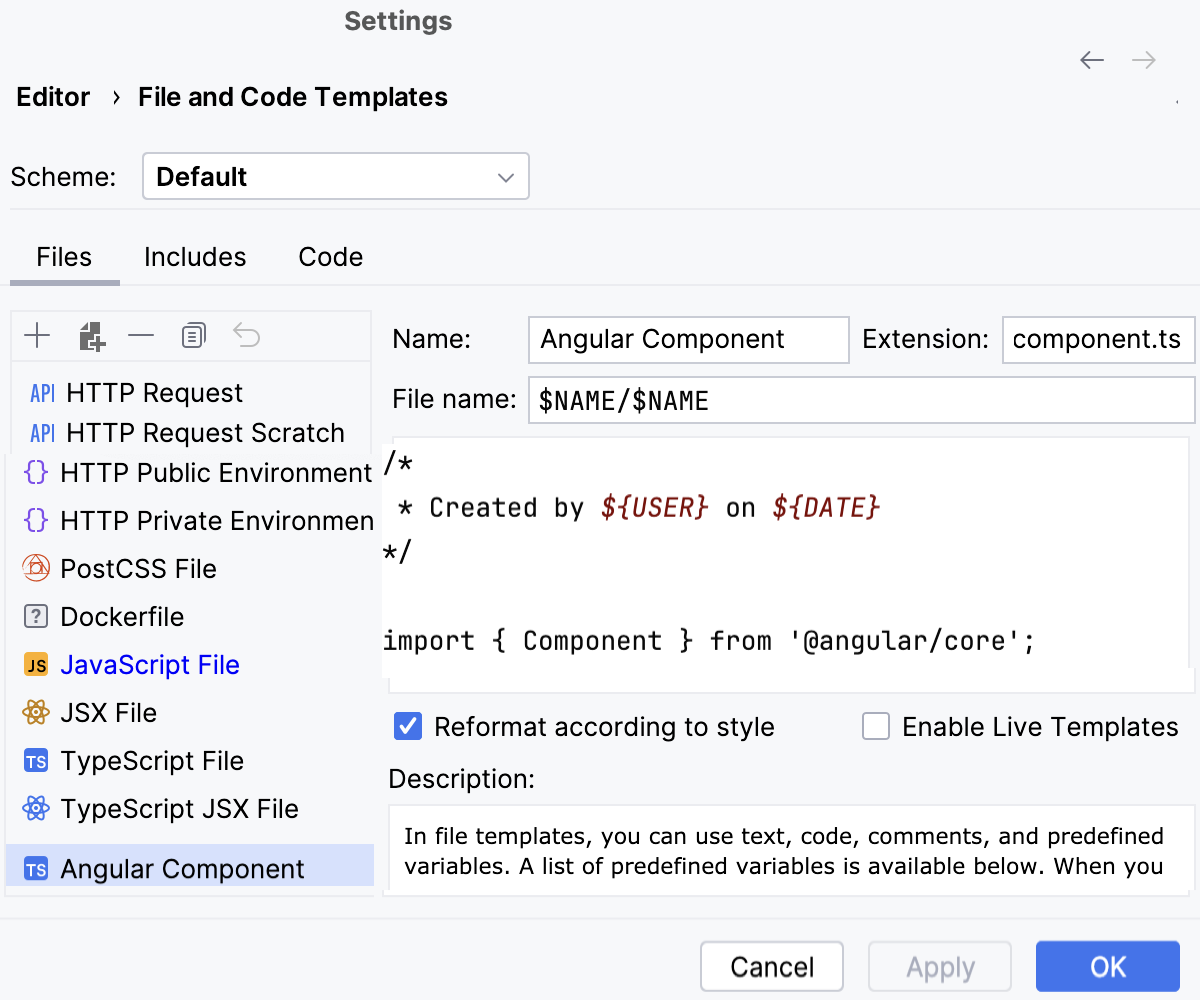Screen dimensions: 1200x1000
Task: Navigate forward with the right arrow
Action: [1144, 60]
